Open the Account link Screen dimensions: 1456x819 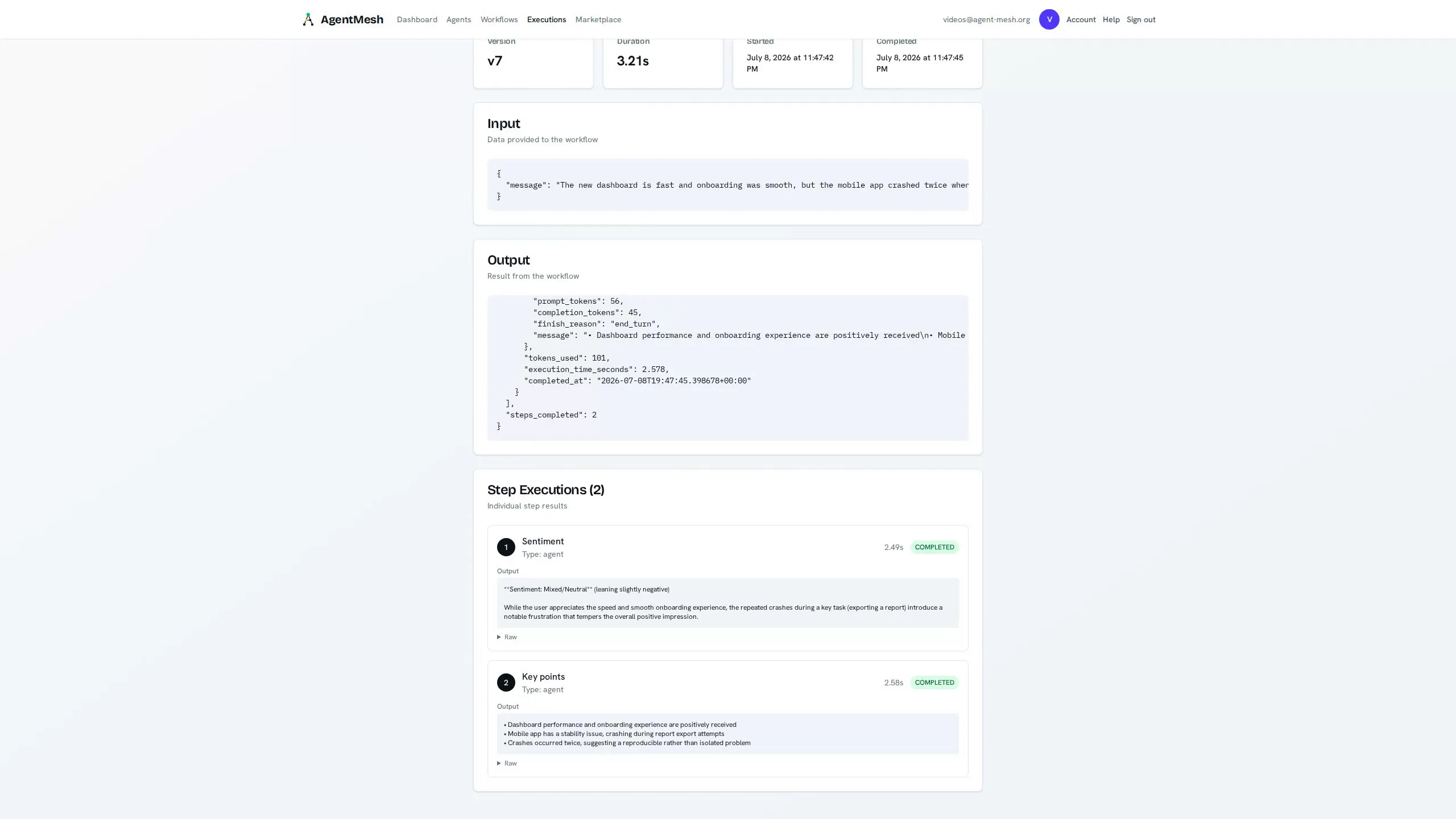click(x=1081, y=19)
